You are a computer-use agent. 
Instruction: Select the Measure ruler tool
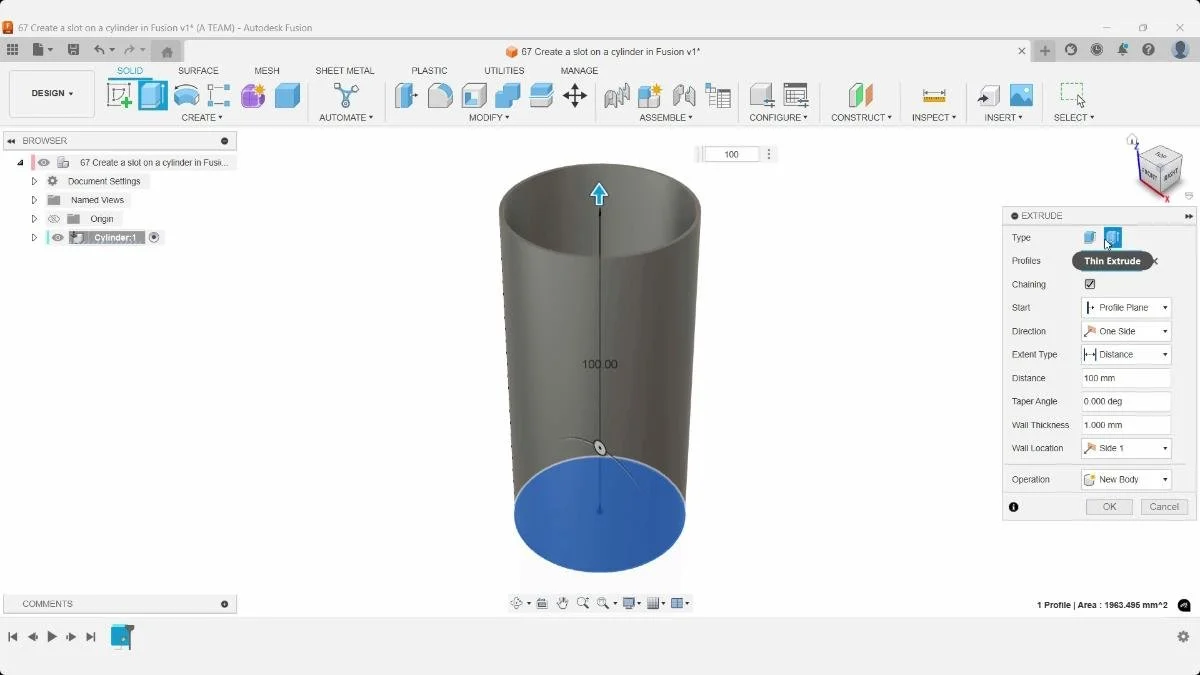(x=934, y=95)
